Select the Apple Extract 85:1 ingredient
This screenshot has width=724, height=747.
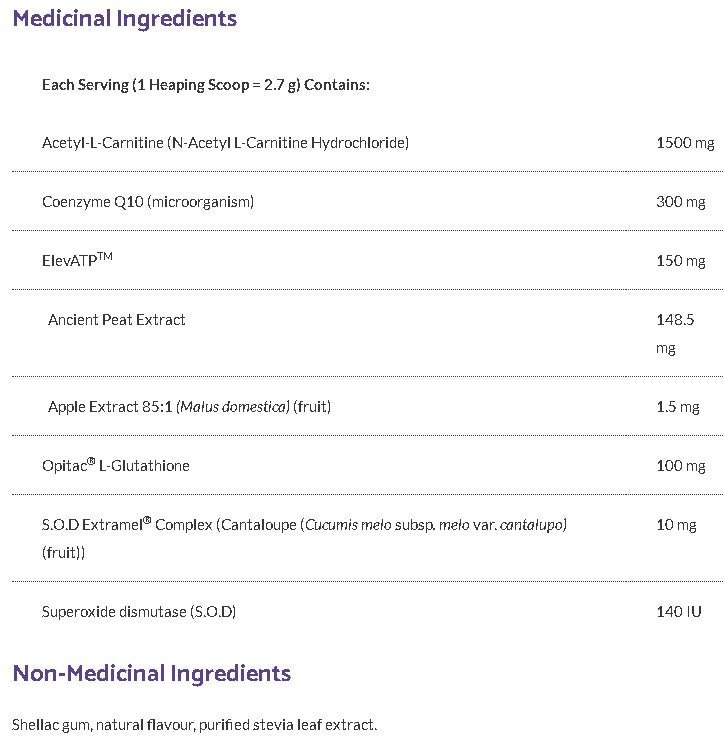click(x=189, y=407)
